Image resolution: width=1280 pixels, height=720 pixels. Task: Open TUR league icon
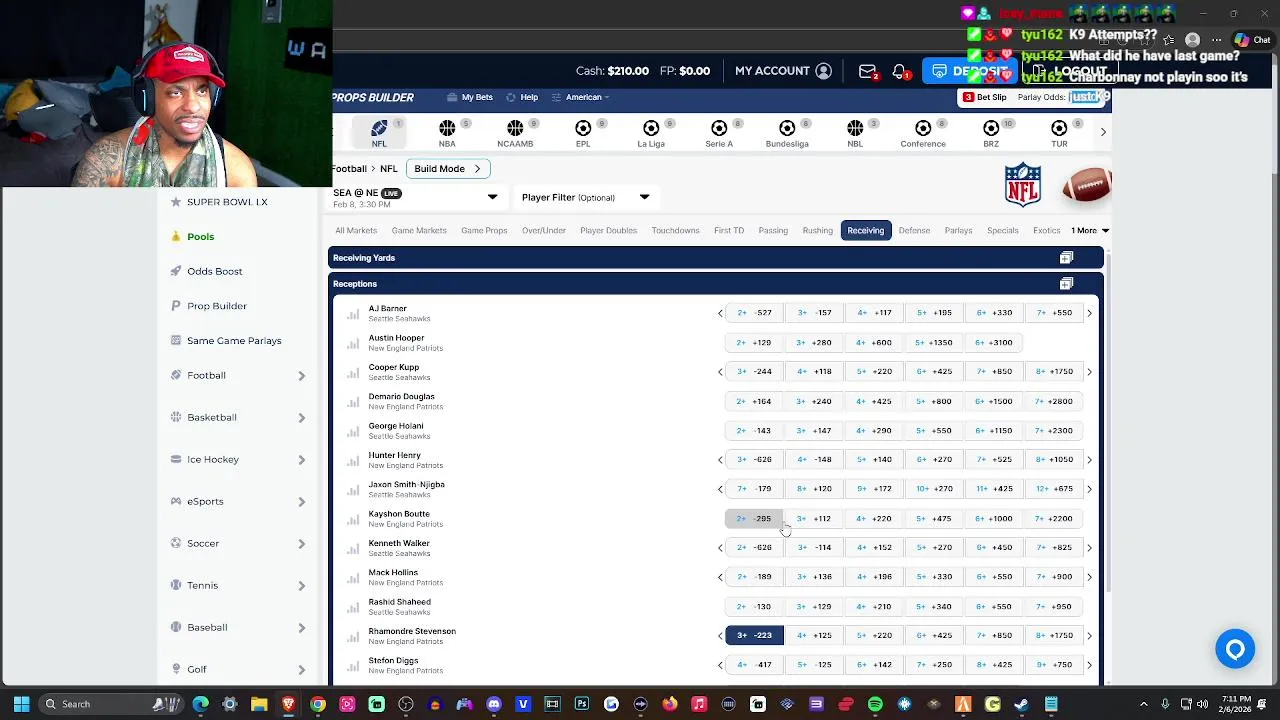1059,133
